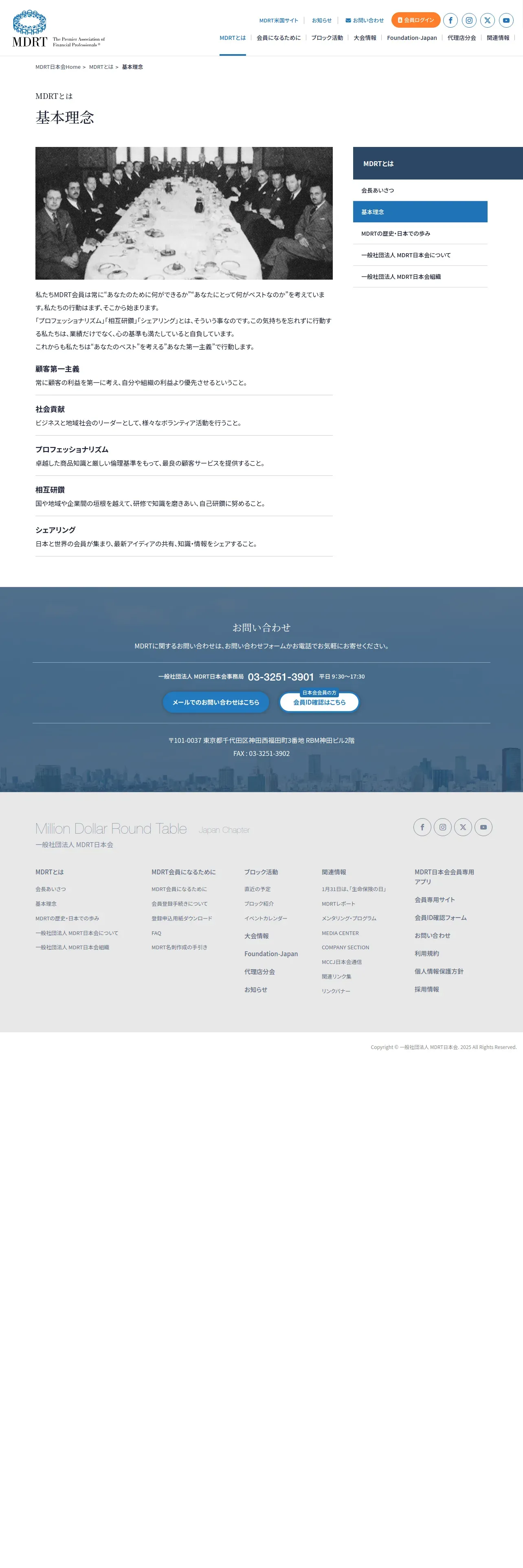Open お知らせ link in top header
Screen dimensions: 523x1568
[x=321, y=21]
